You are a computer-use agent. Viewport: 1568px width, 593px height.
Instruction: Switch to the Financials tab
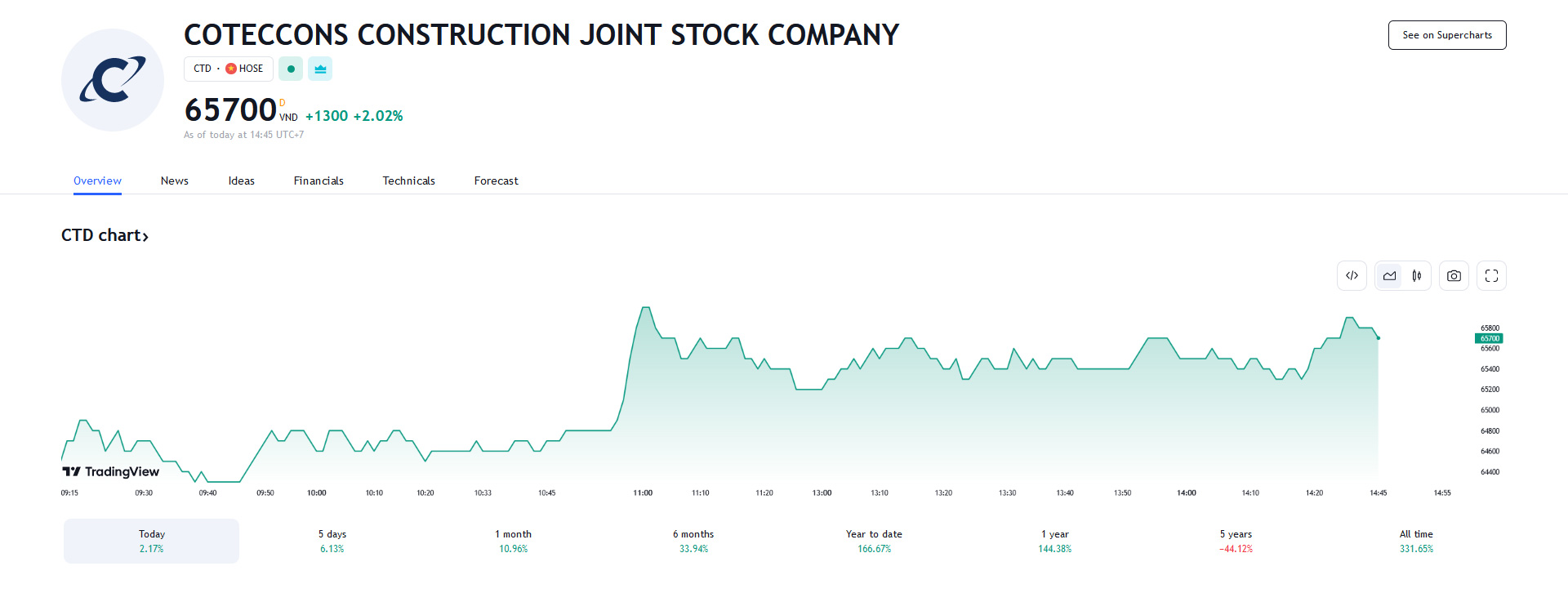click(318, 181)
